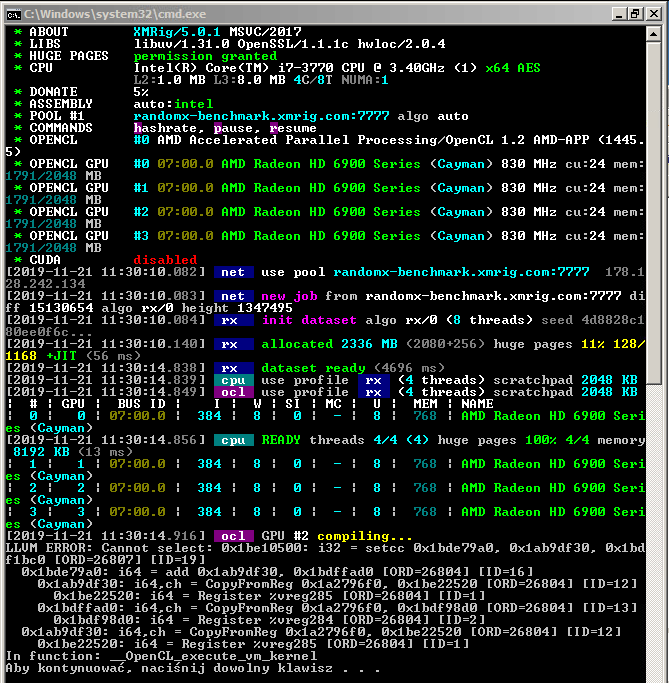669x683 pixels.
Task: Click 'AMD Accelerated Parallel Processing/OpenCL' text
Action: [x=325, y=140]
